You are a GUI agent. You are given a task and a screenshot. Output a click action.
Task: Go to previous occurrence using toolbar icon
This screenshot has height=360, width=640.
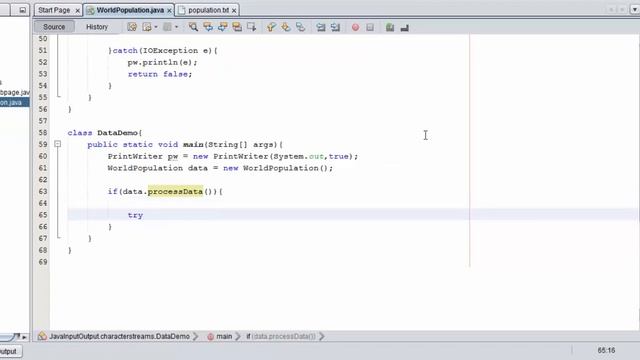[x=208, y=27]
